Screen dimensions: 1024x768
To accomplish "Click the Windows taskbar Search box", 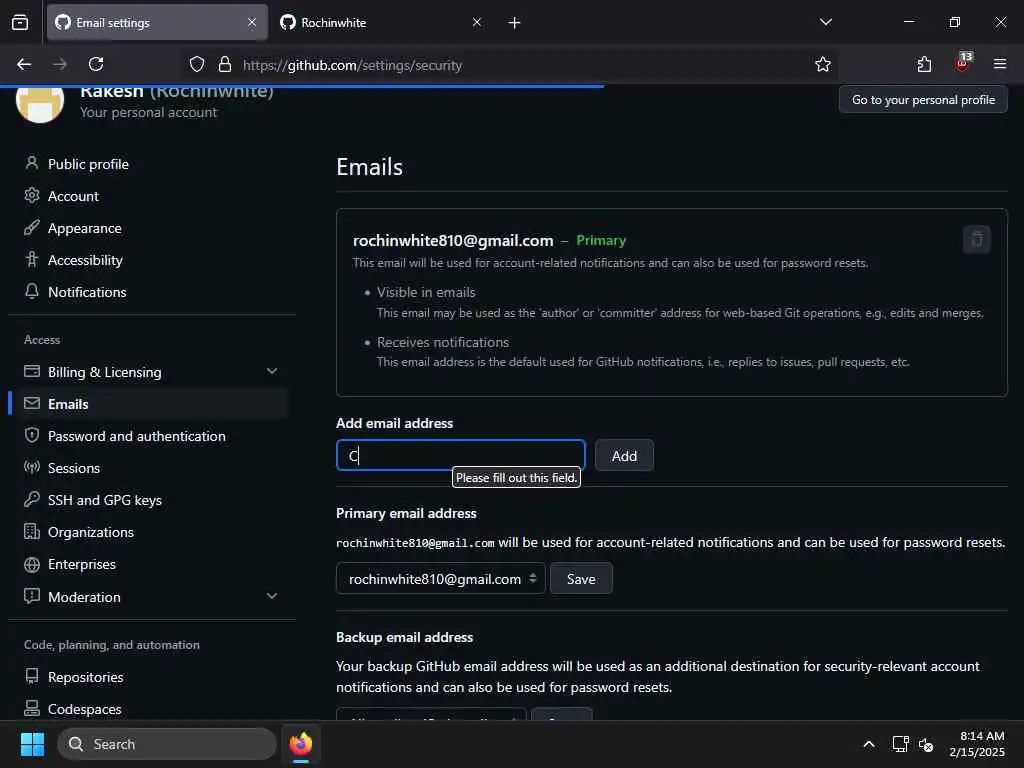I will 167,744.
